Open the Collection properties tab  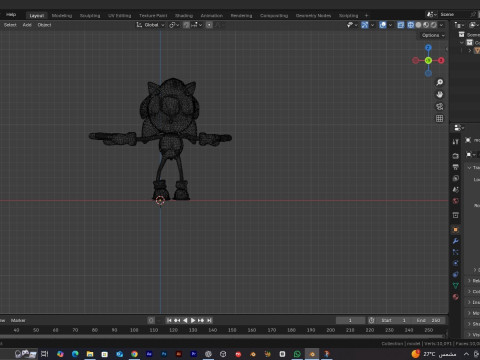[x=456, y=215]
